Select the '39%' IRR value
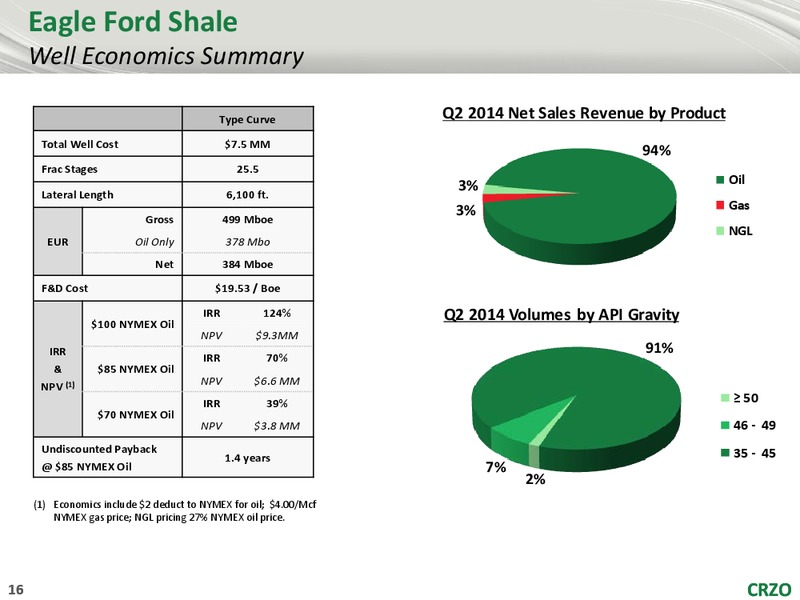This screenshot has height=600, width=800. coord(277,404)
